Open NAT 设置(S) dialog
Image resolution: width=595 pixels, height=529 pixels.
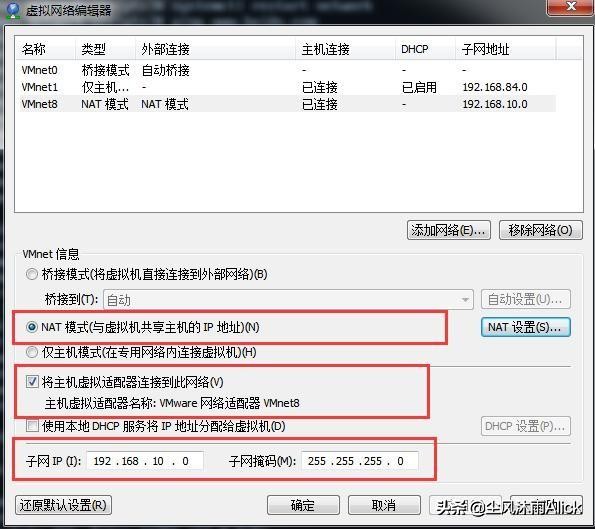click(526, 327)
